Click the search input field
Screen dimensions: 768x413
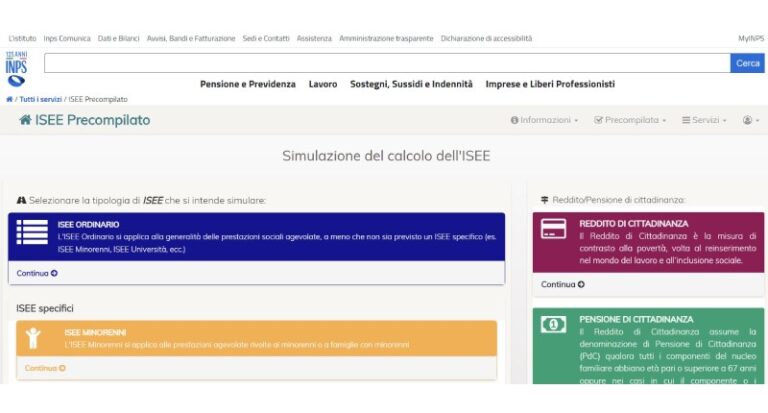click(387, 63)
